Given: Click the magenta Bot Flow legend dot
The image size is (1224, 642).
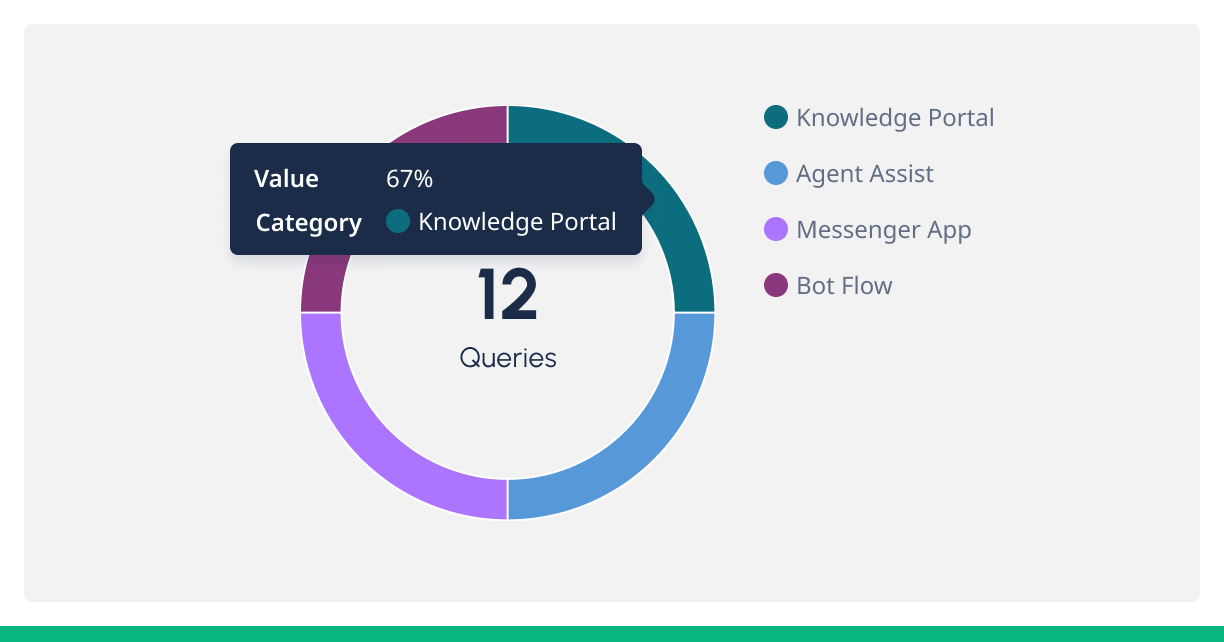Looking at the screenshot, I should (776, 286).
